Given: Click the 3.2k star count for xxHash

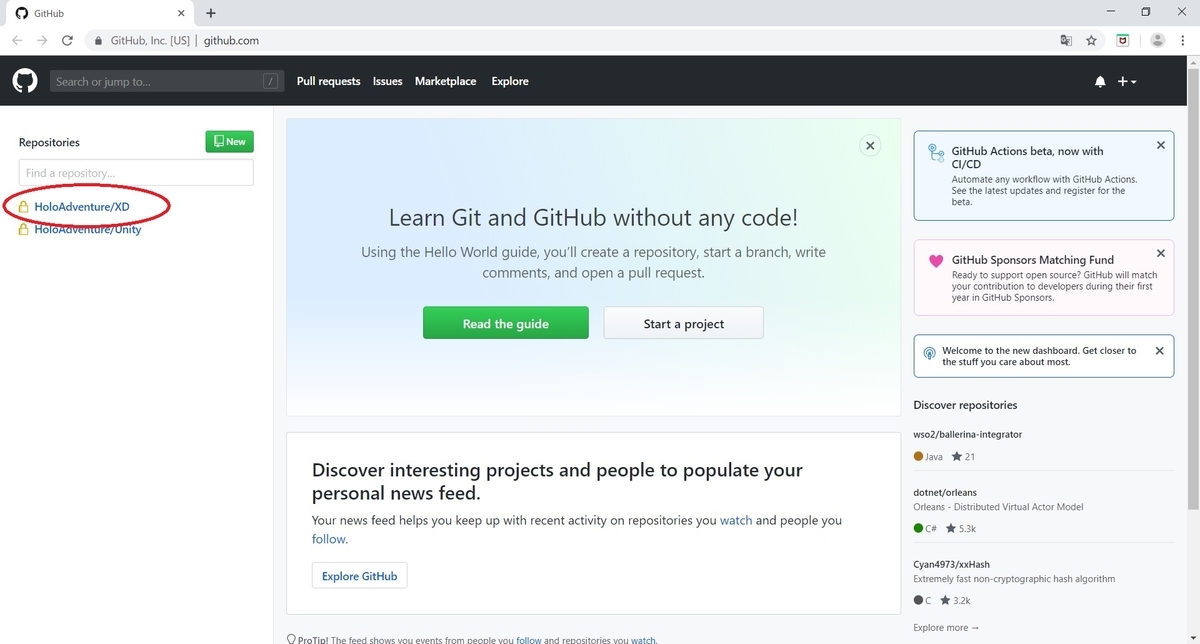Looking at the screenshot, I should click(955, 601).
